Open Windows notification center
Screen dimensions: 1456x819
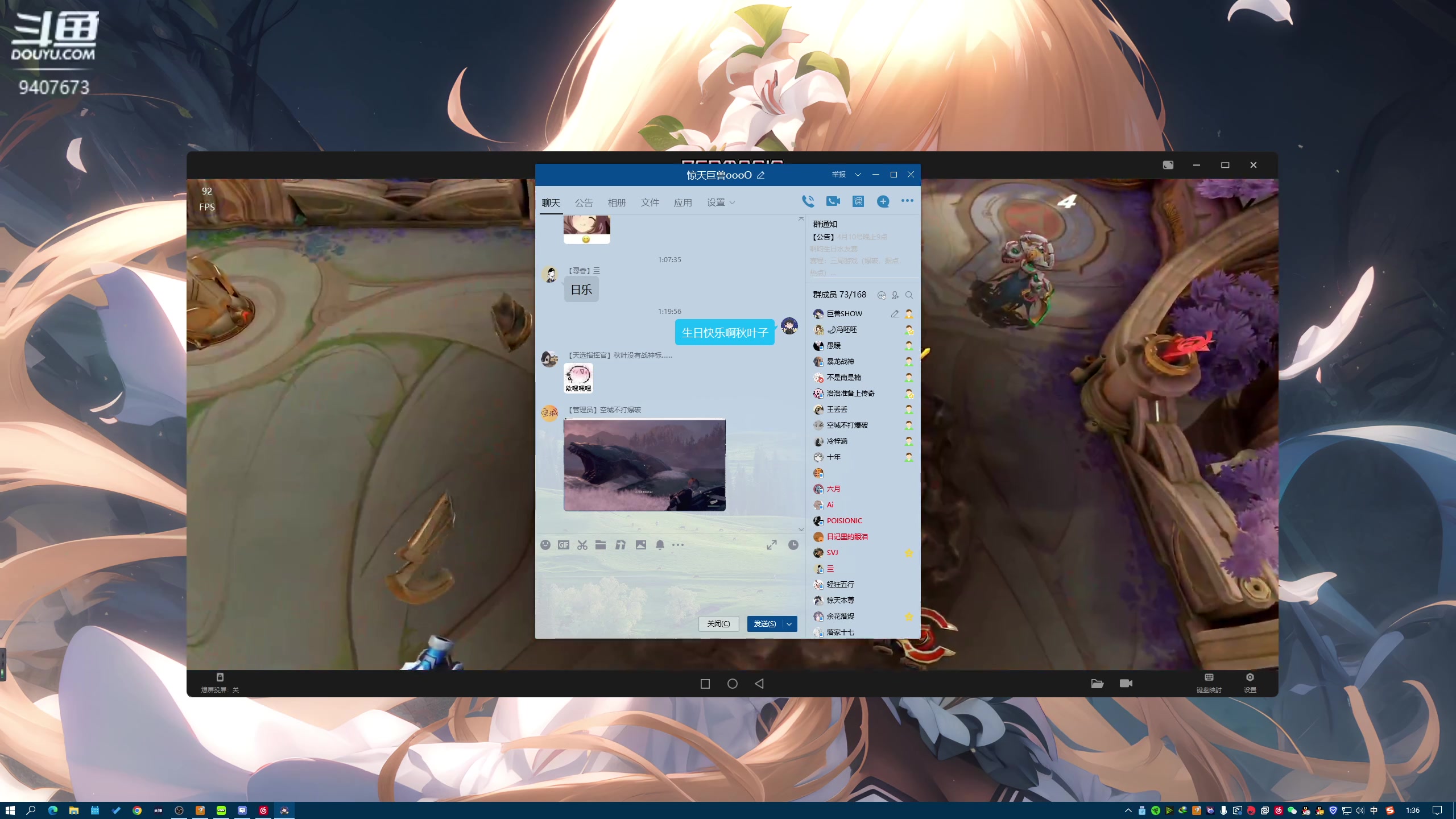coord(1437,810)
